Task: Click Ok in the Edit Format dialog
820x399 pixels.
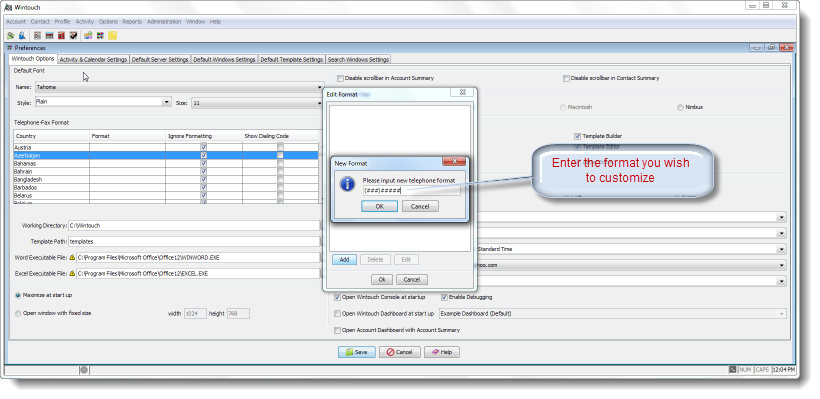Action: [x=382, y=280]
